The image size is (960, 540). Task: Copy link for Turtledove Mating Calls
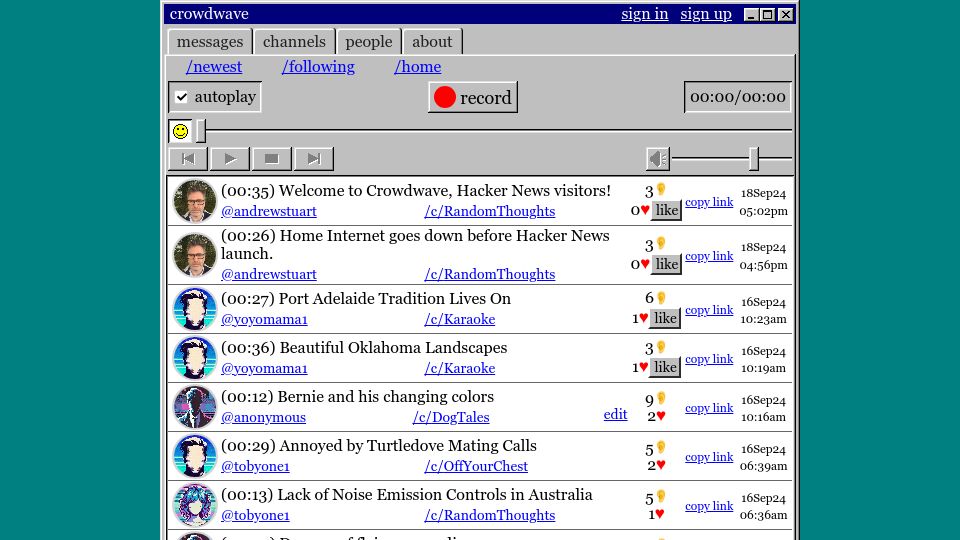709,457
